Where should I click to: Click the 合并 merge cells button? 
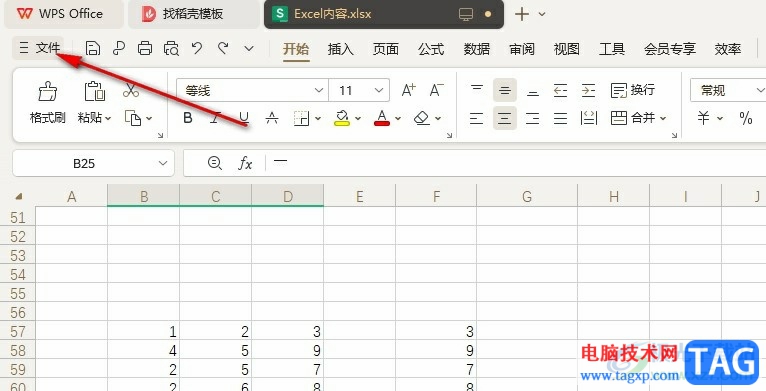click(638, 118)
